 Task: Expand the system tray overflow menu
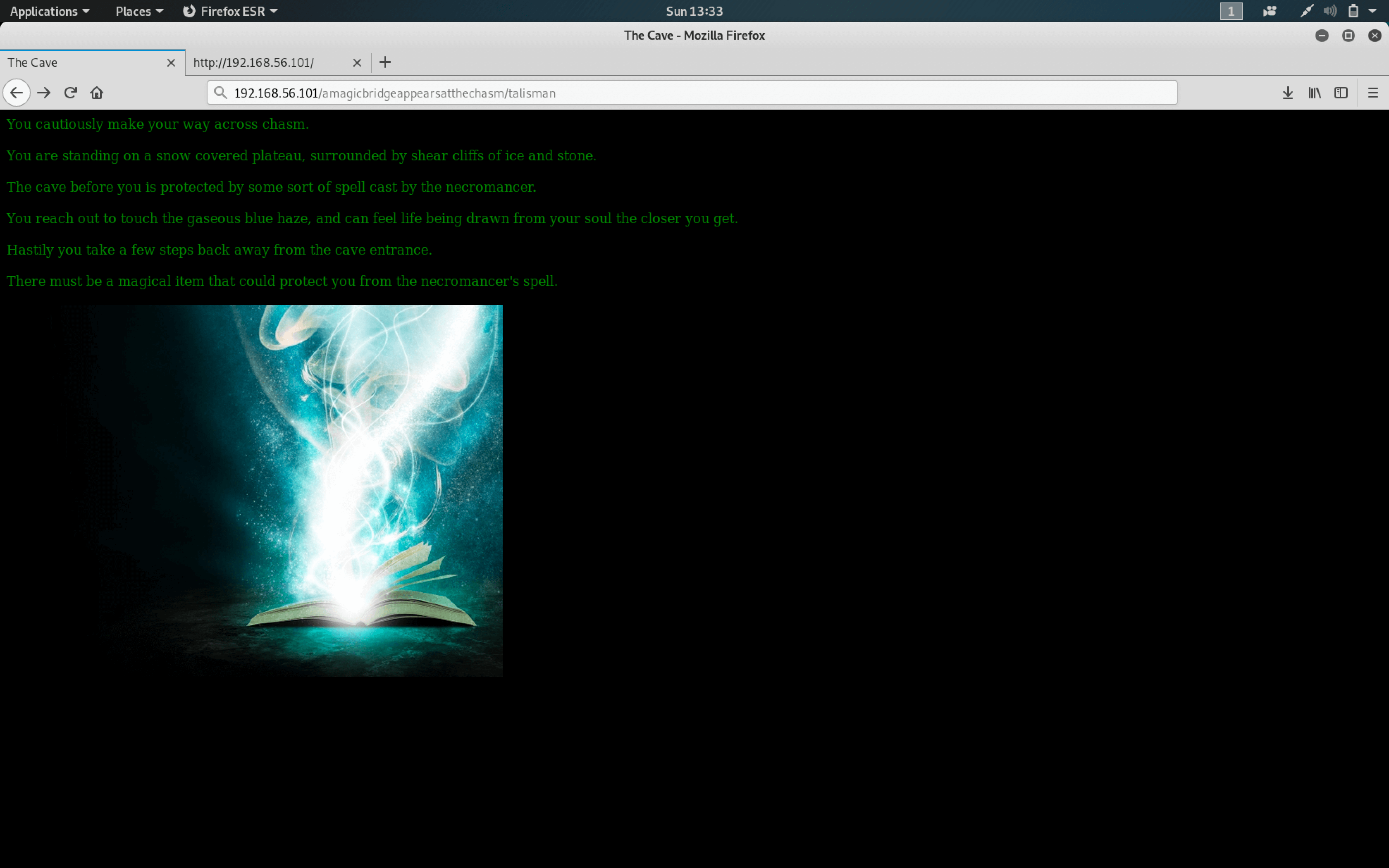pyautogui.click(x=1375, y=11)
